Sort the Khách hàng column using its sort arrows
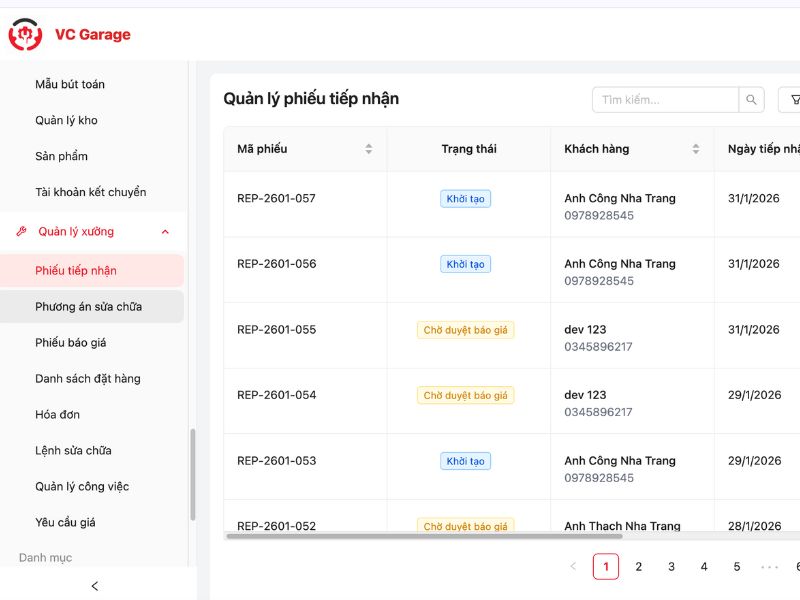800x600 pixels. tap(695, 148)
